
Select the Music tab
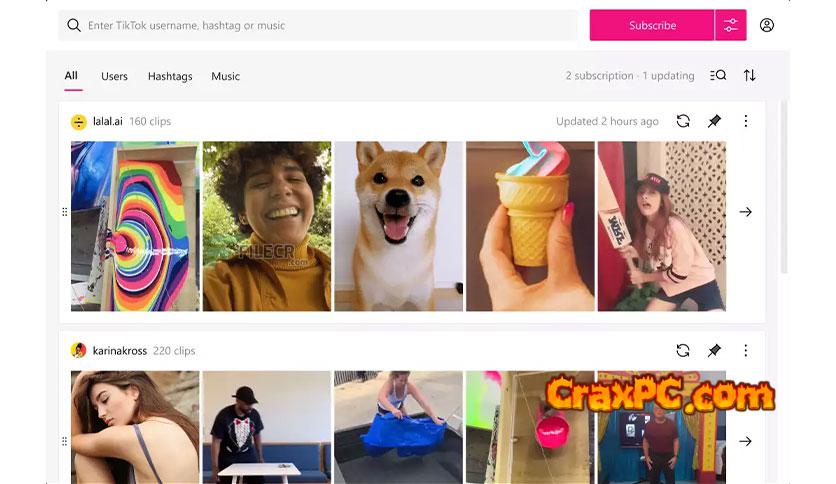pos(226,76)
